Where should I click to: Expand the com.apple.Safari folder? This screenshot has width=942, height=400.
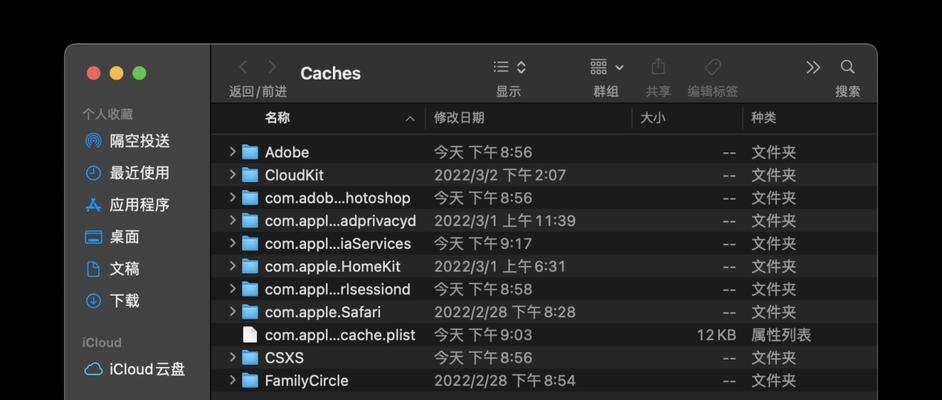[232, 312]
